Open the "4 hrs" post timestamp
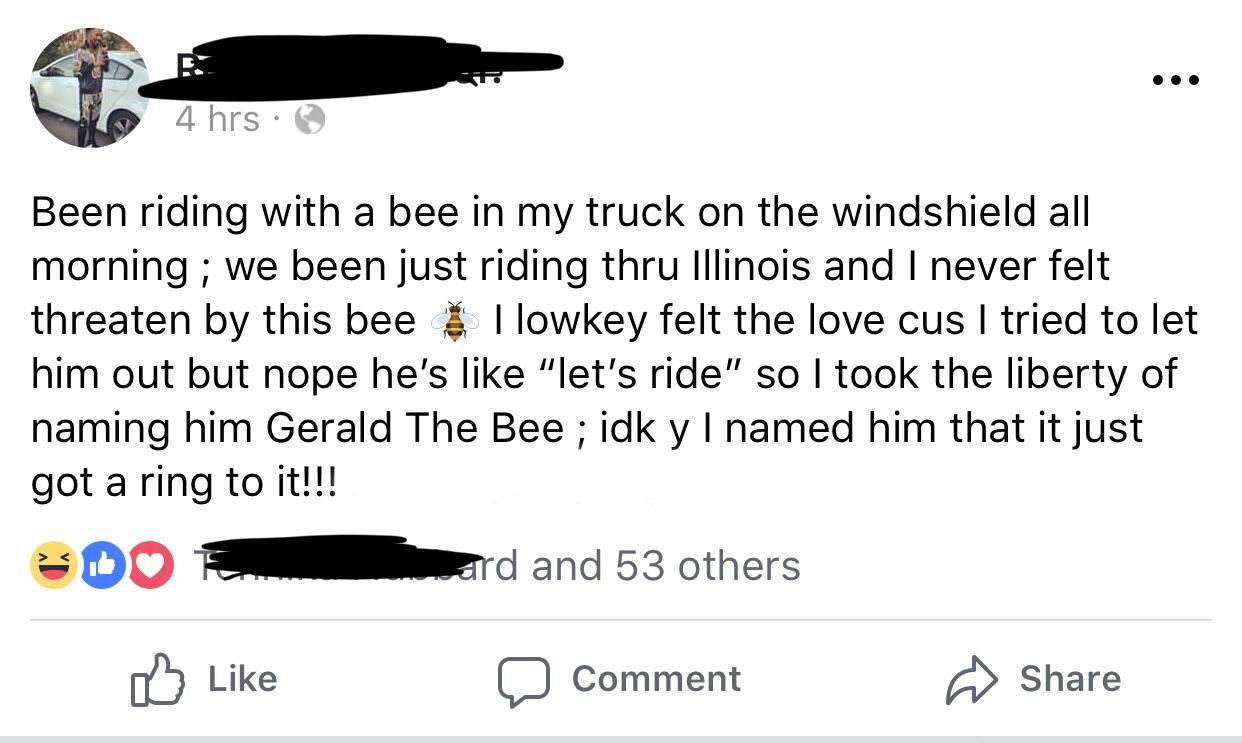This screenshot has width=1242, height=743. (217, 119)
